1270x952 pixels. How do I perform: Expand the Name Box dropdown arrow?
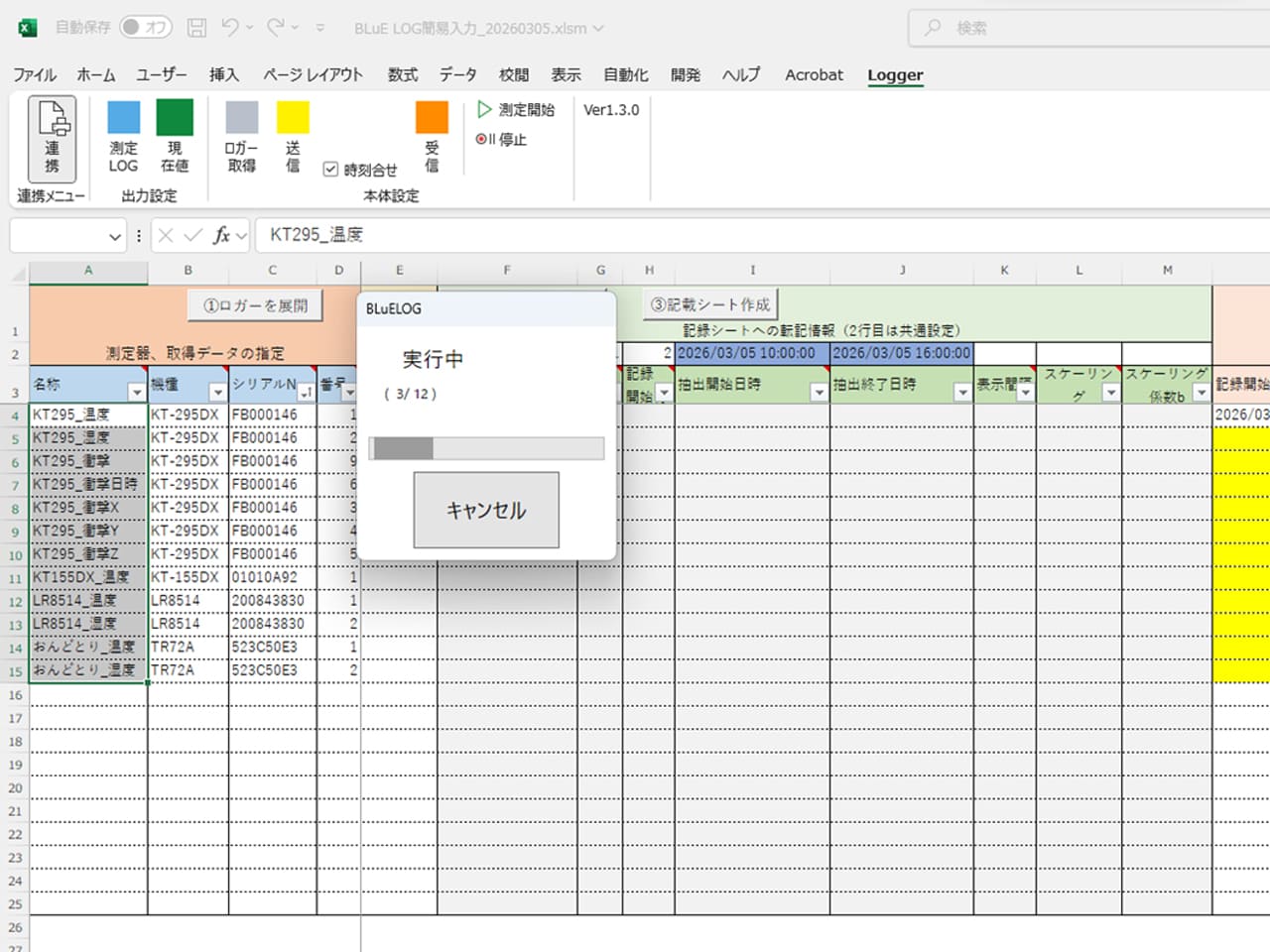click(x=115, y=236)
